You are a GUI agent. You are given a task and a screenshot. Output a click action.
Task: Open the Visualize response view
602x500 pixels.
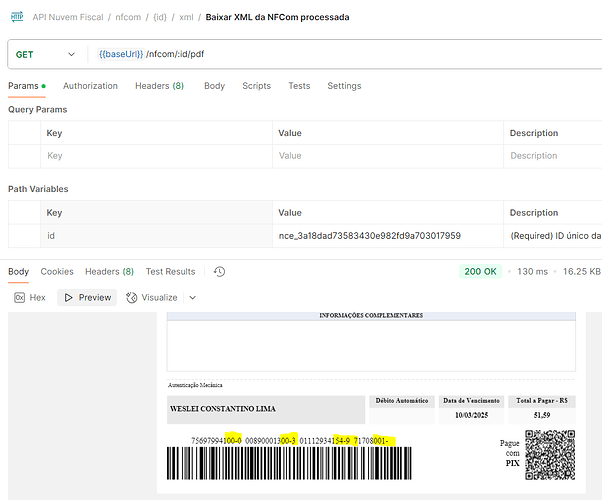tap(152, 298)
